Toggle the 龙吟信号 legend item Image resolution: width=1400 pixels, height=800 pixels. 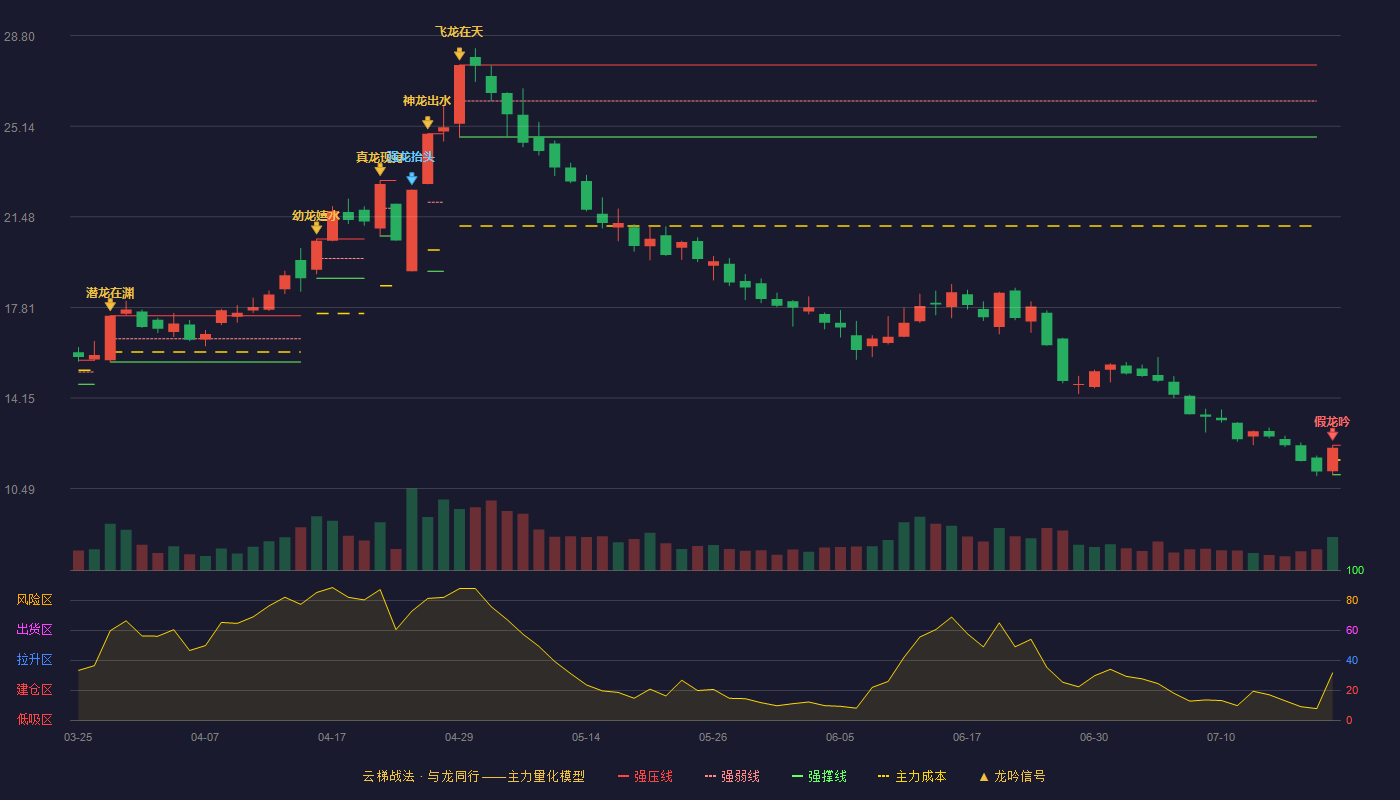(1012, 776)
